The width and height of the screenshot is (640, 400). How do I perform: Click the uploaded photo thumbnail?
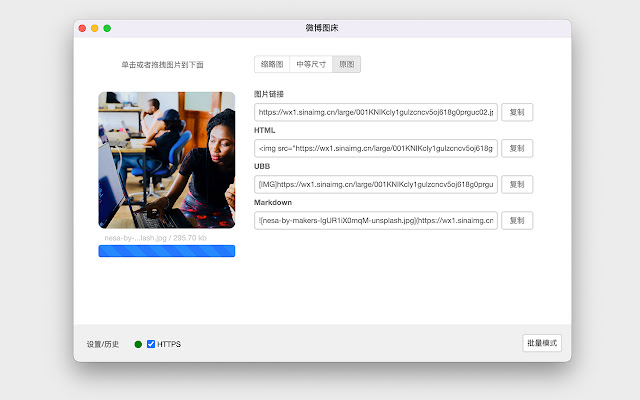click(167, 160)
